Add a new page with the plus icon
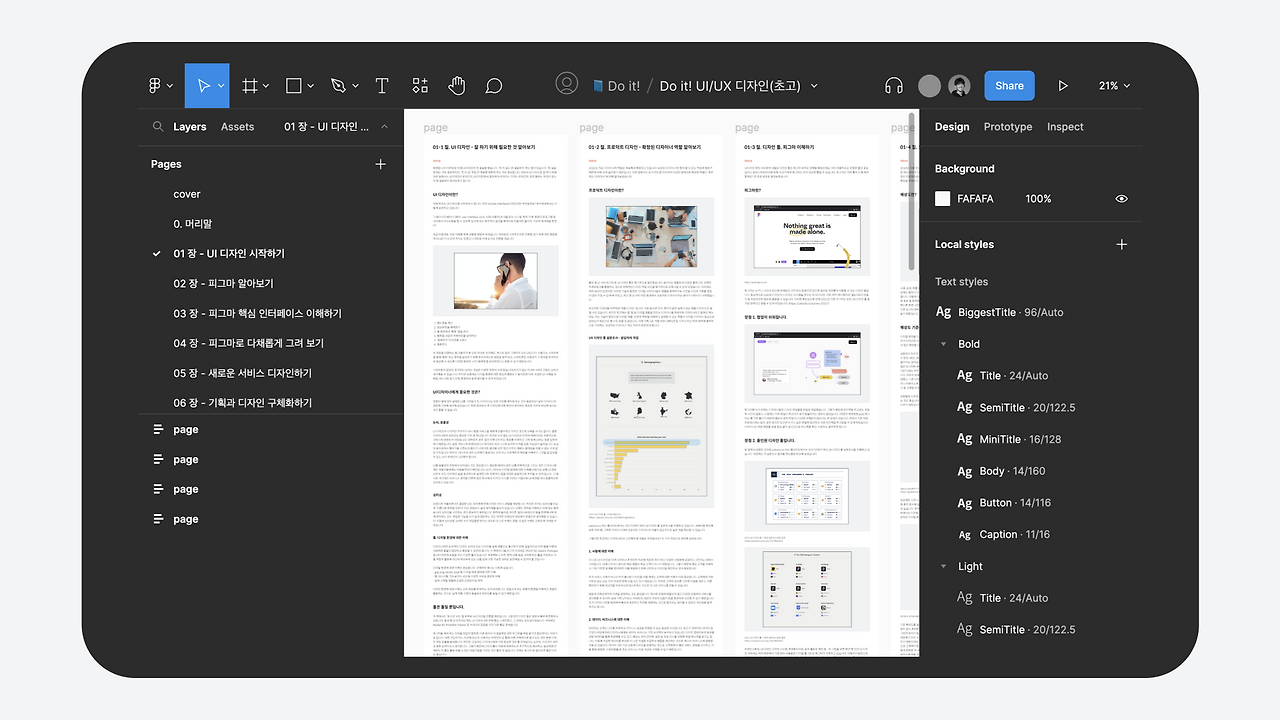Screen dimensions: 1280x720 (380, 164)
